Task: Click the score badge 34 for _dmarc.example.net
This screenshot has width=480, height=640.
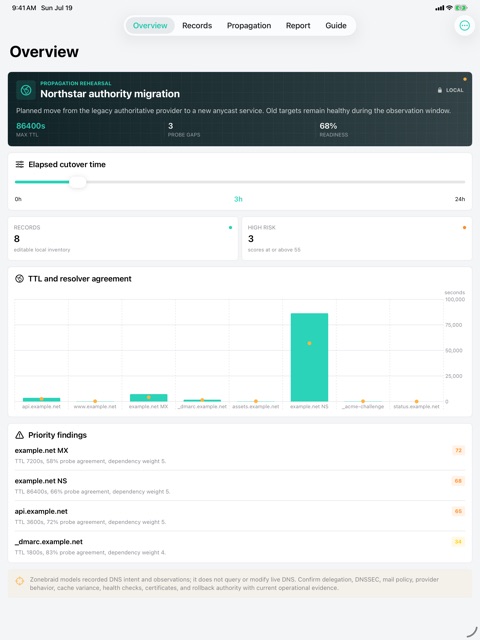Action: (x=458, y=542)
